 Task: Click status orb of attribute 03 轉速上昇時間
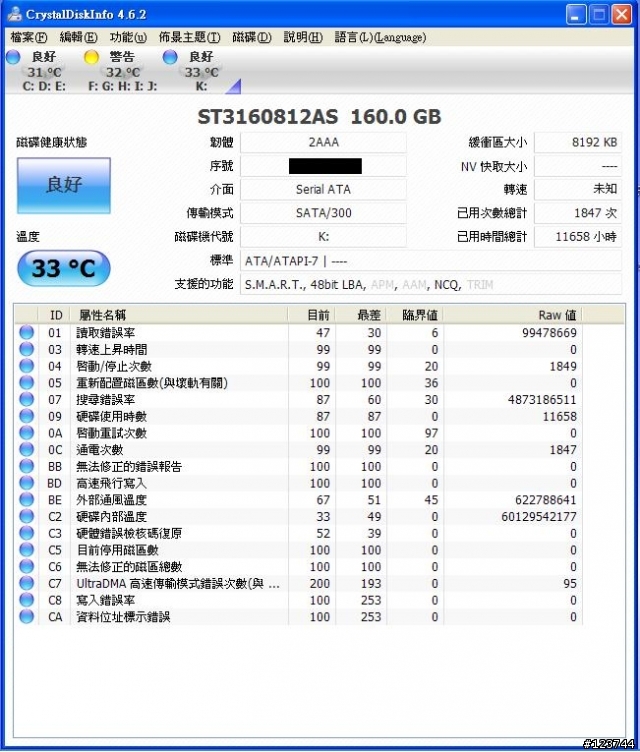(26, 349)
